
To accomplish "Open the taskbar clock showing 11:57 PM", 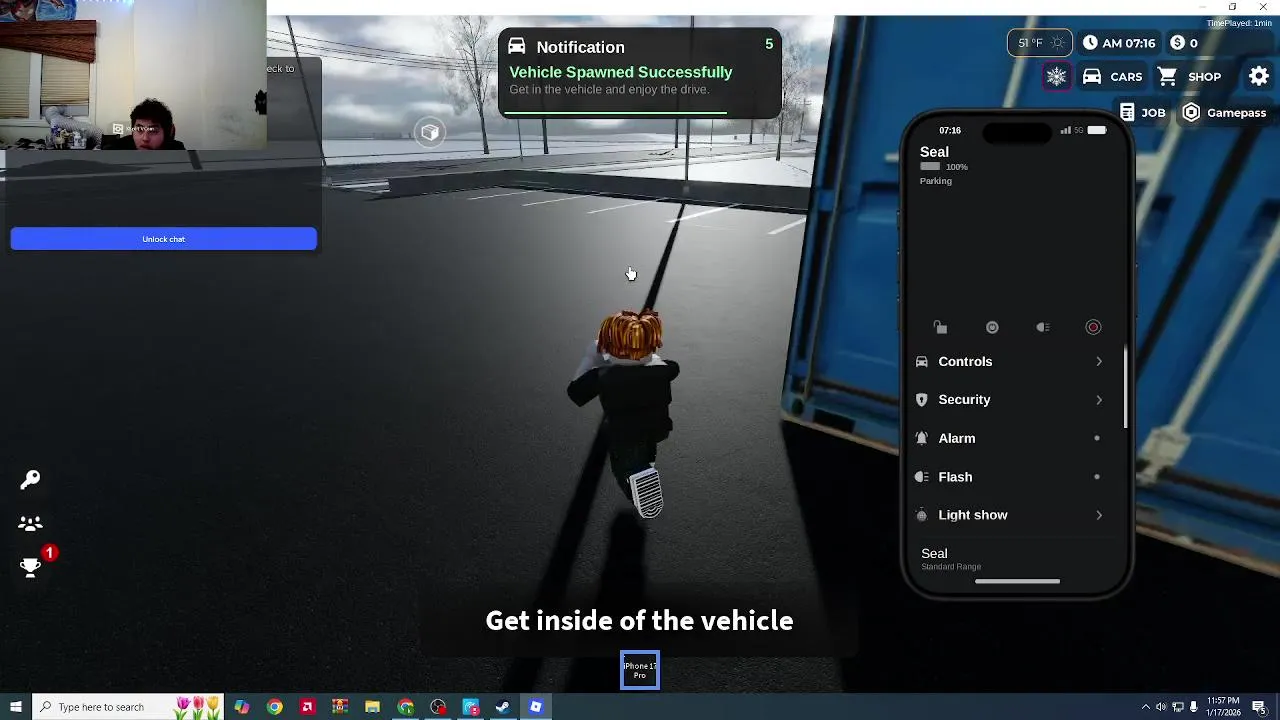I will pyautogui.click(x=1223, y=707).
